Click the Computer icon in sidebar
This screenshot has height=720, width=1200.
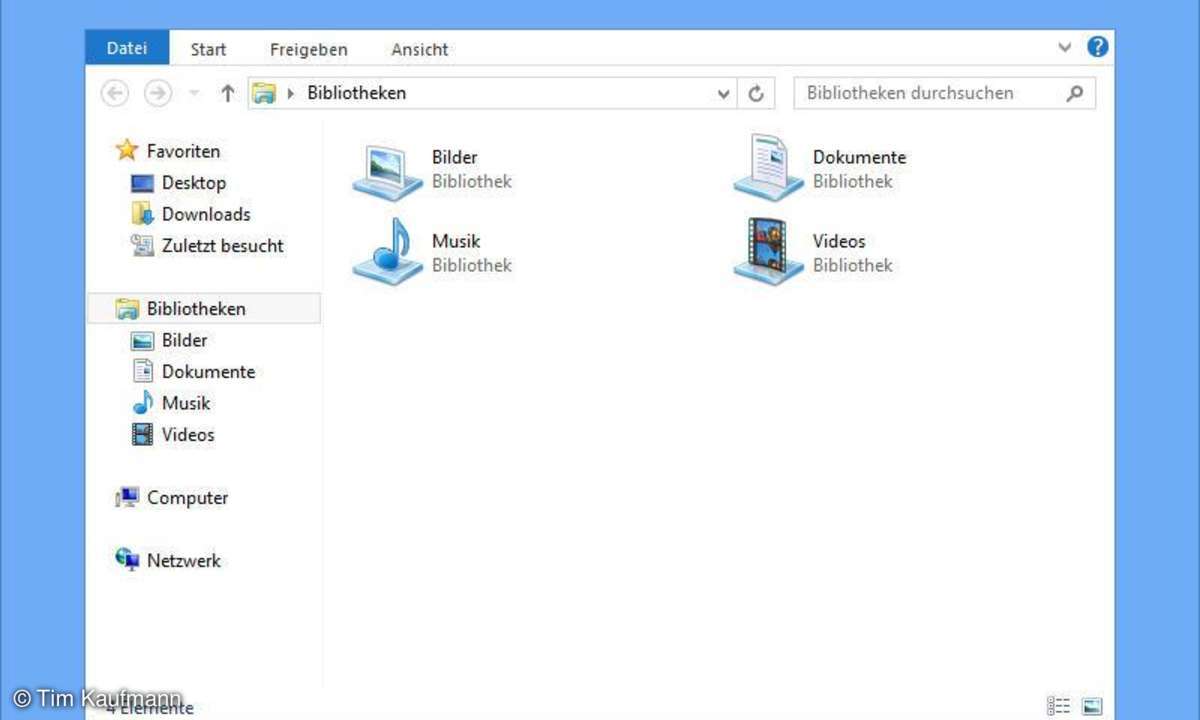click(x=127, y=497)
